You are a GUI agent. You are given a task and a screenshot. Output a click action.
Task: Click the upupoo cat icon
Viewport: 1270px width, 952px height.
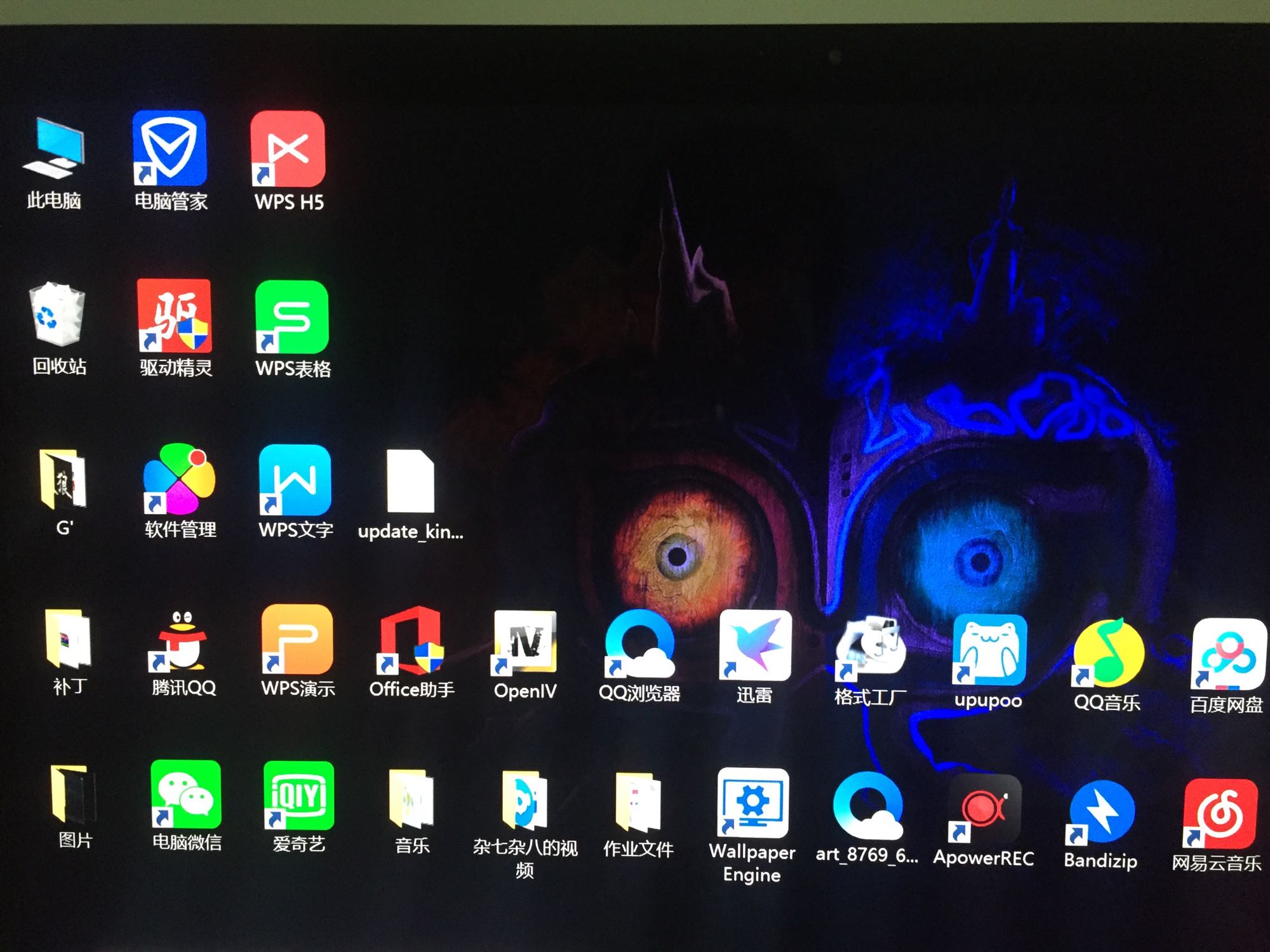coord(989,649)
